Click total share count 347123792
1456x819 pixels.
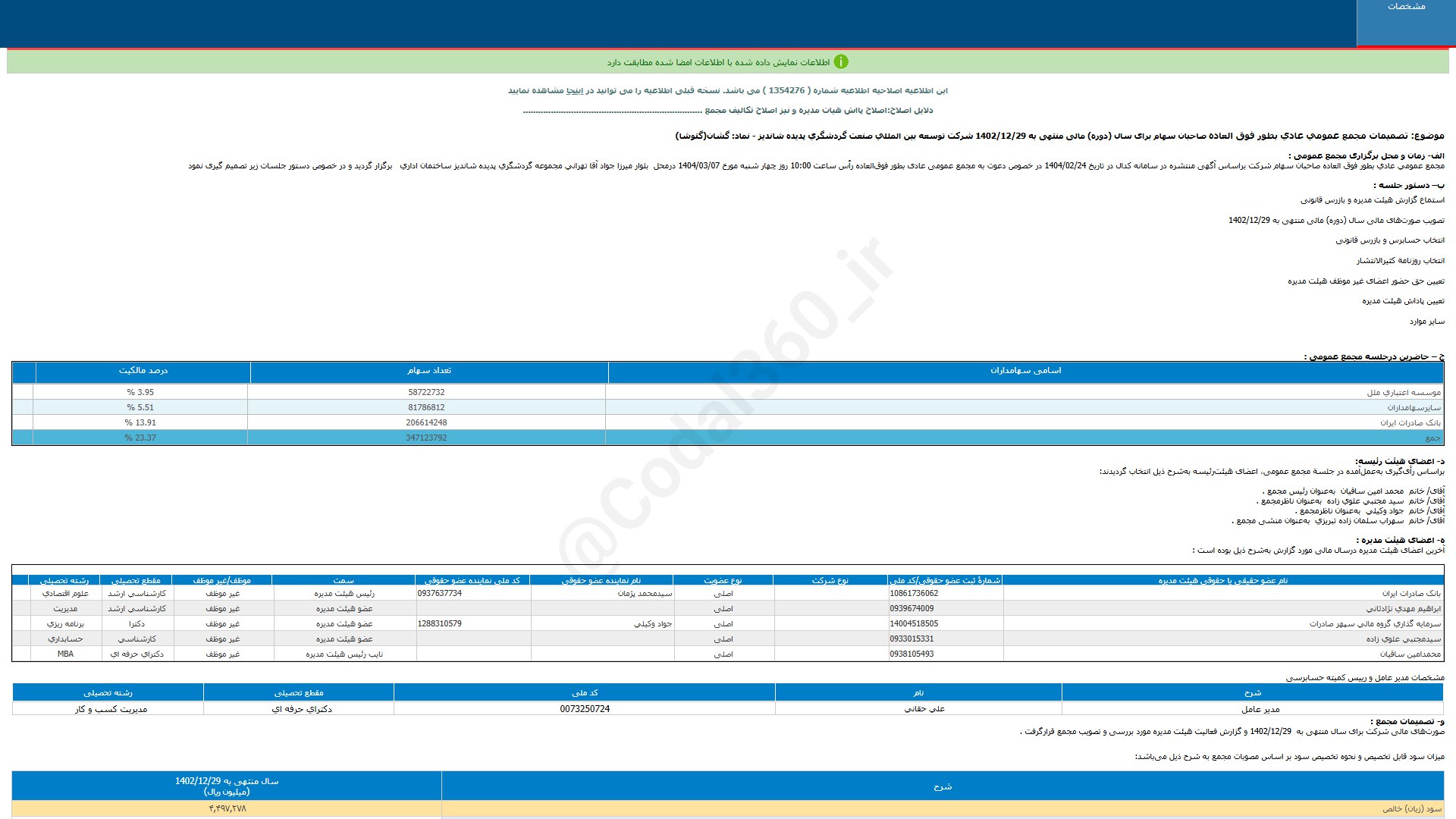(426, 438)
